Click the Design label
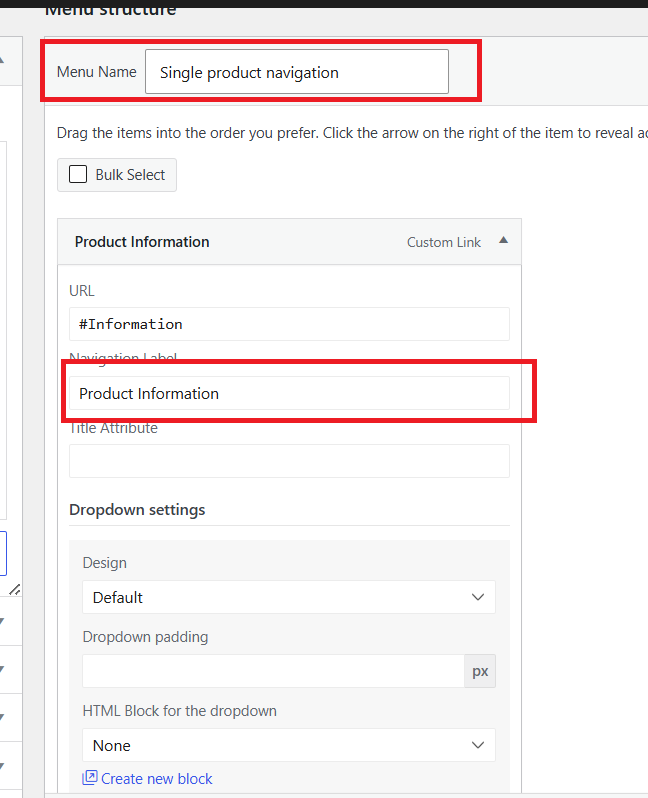This screenshot has width=648, height=798. pyautogui.click(x=104, y=563)
